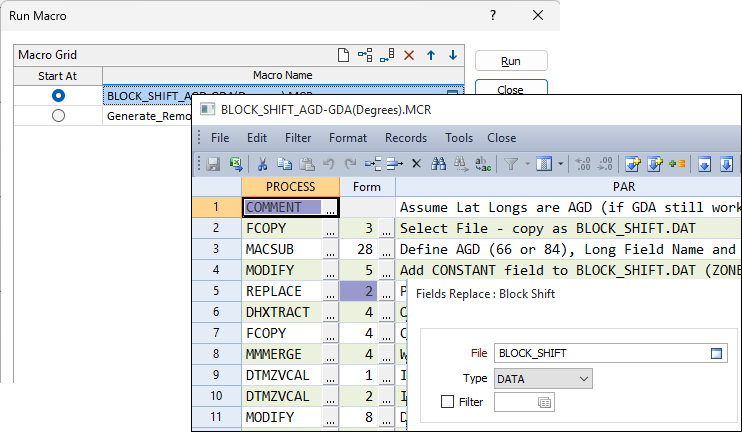Screen dimensions: 742x432
Task: Click the ellipsis button beside REPLACE process
Action: pos(330,291)
